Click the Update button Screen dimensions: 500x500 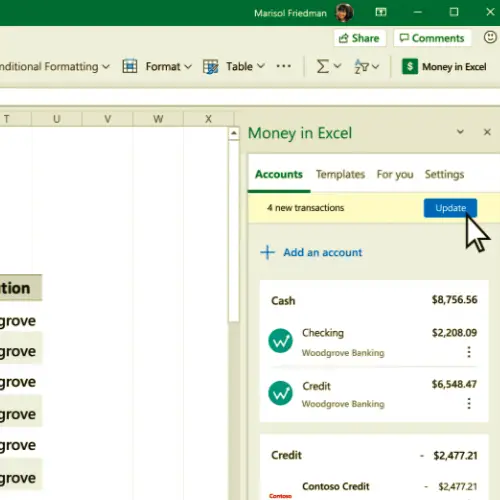point(450,208)
